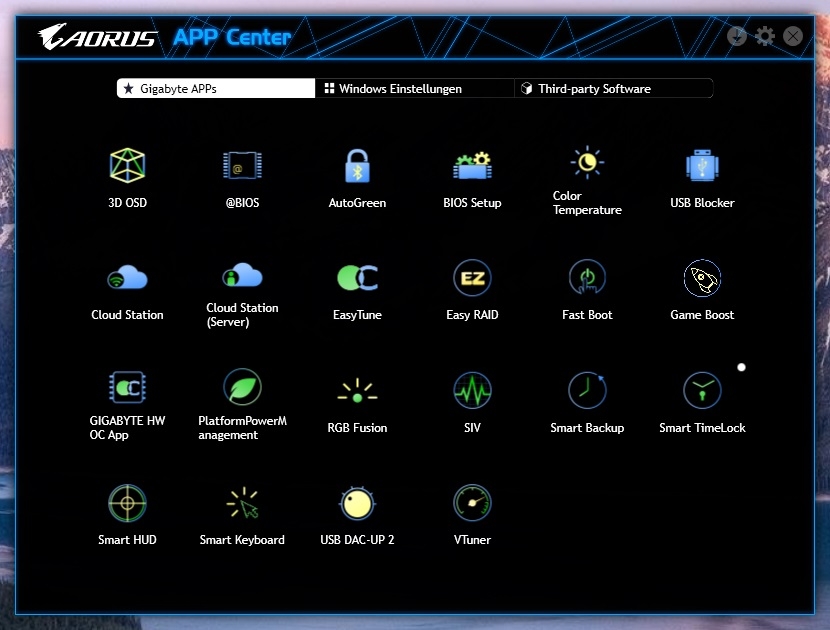
Task: Open AutoGreen Bluetooth lock app
Action: [x=357, y=166]
